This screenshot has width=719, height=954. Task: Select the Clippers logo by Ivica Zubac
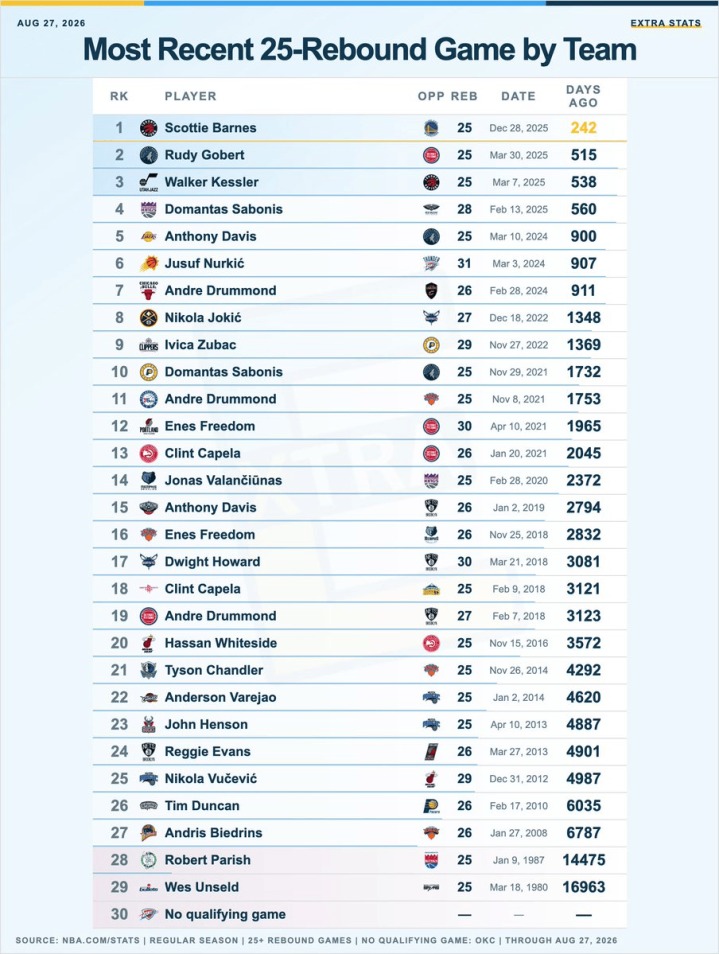pyautogui.click(x=148, y=345)
